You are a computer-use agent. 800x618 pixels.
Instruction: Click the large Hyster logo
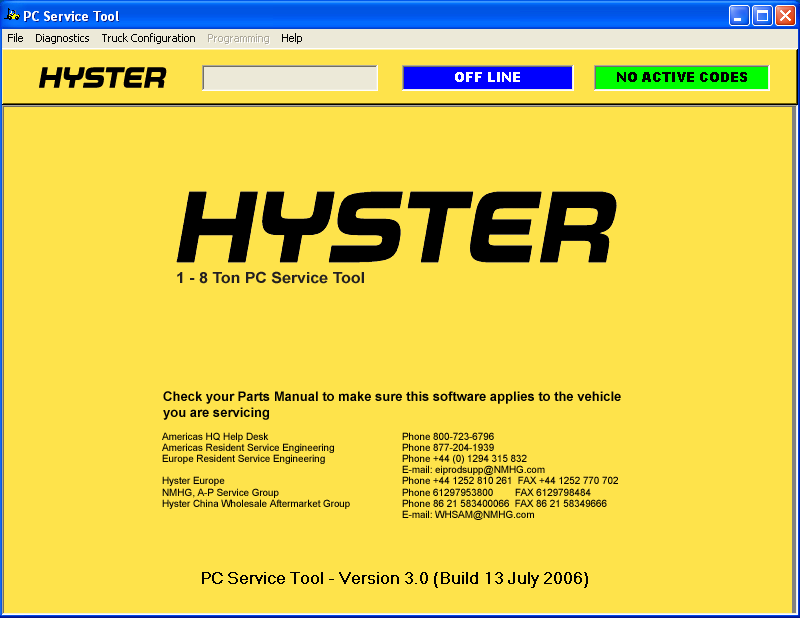click(396, 227)
